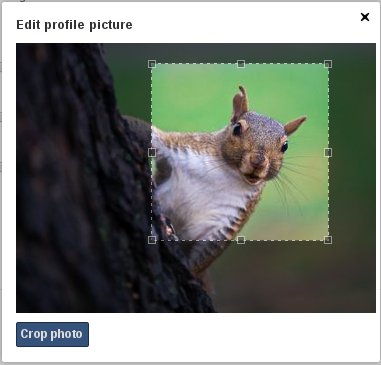The image size is (381, 365).
Task: Click the Edit profile picture heading
Action: pos(74,25)
